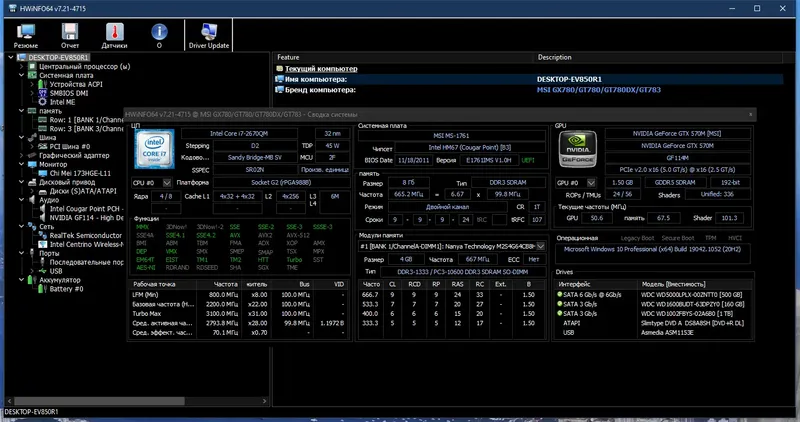
Task: Collapse the Системная плата node
Action: pos(21,75)
